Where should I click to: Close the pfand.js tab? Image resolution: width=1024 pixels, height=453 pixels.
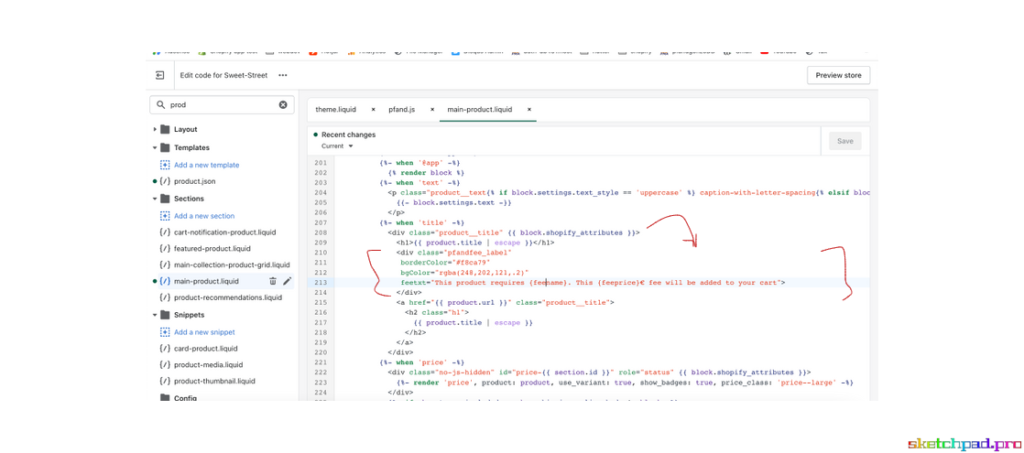[432, 110]
